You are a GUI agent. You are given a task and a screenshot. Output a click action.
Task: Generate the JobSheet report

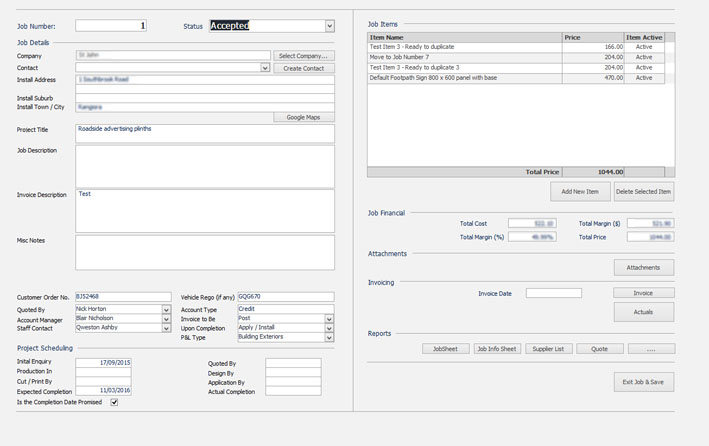tap(445, 349)
